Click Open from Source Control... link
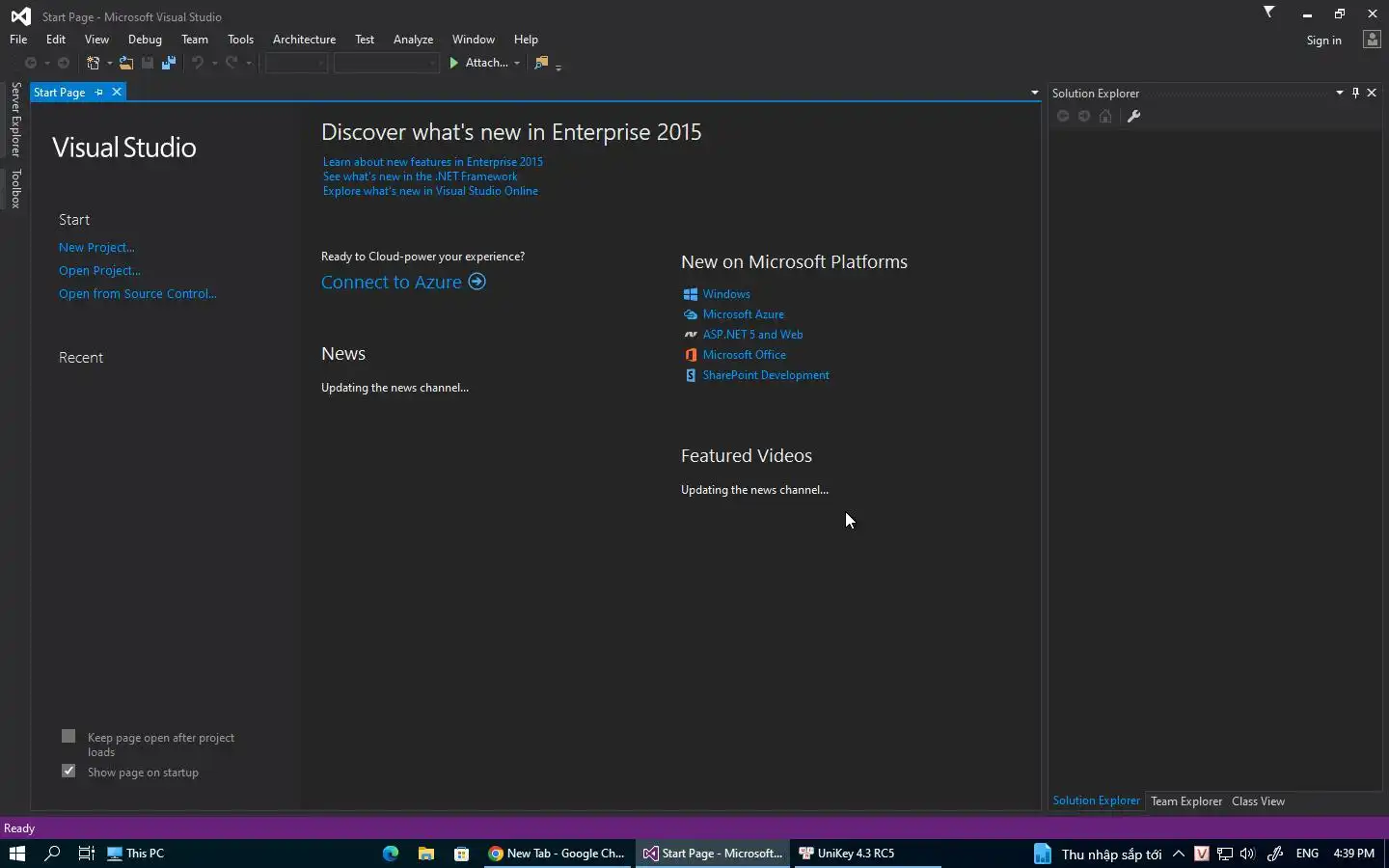 point(138,294)
